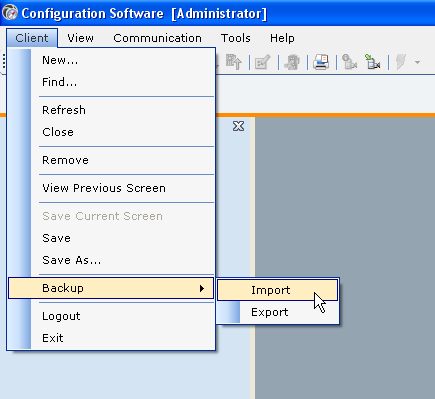Choose Exit from the Client menu

pyautogui.click(x=111, y=338)
